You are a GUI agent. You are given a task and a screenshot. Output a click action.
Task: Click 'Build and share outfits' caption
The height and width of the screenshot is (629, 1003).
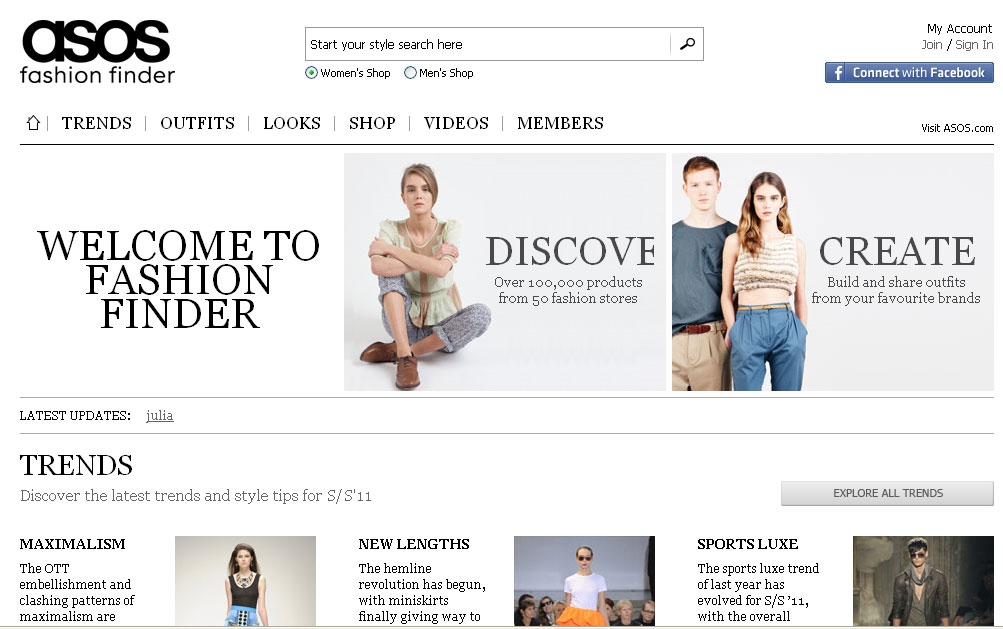(x=896, y=290)
